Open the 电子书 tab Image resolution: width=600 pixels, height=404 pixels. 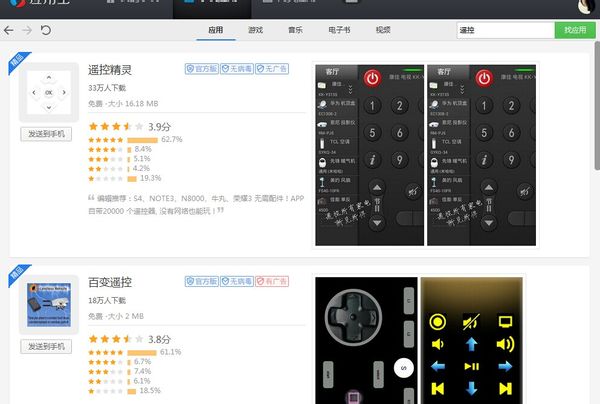pos(339,30)
